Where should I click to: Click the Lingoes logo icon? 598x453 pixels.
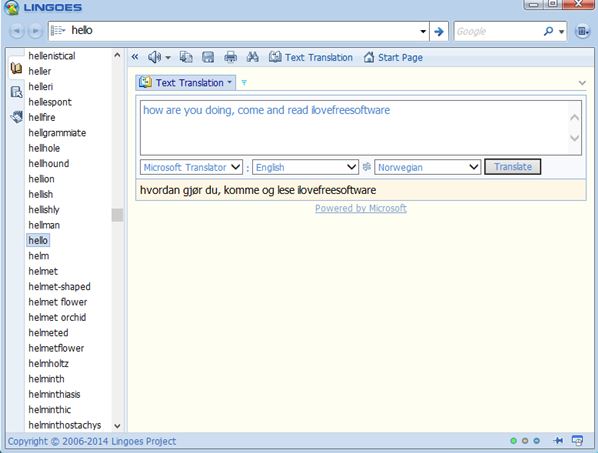tap(11, 7)
